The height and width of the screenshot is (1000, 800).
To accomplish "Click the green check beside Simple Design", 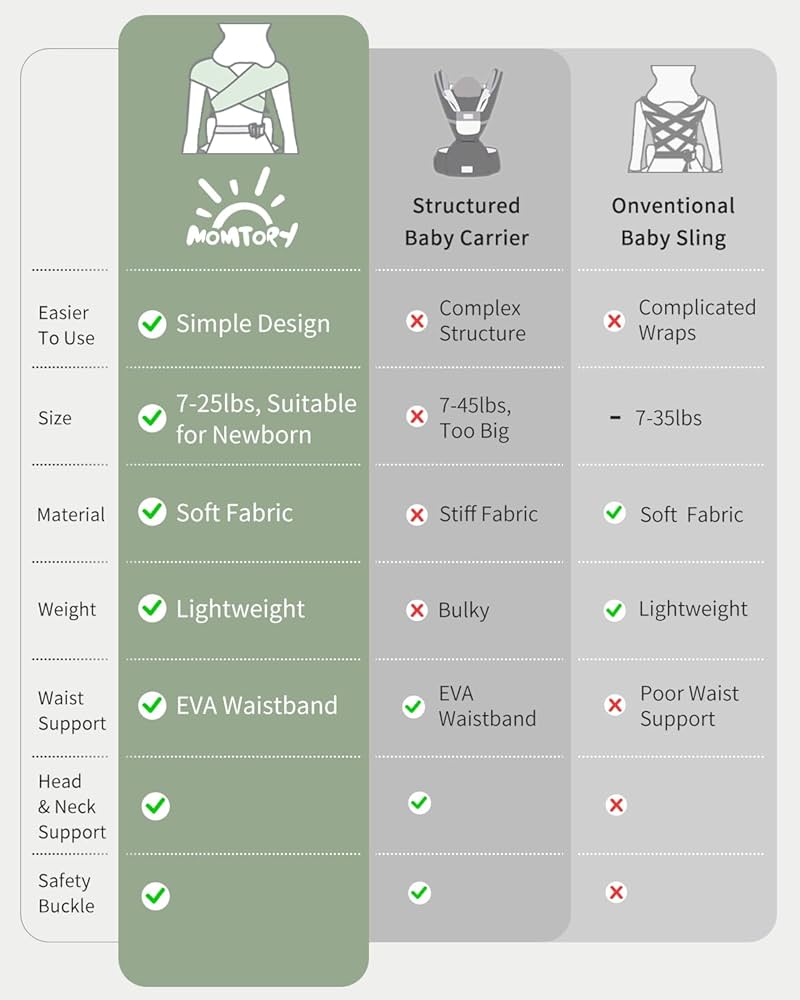I will [x=152, y=323].
